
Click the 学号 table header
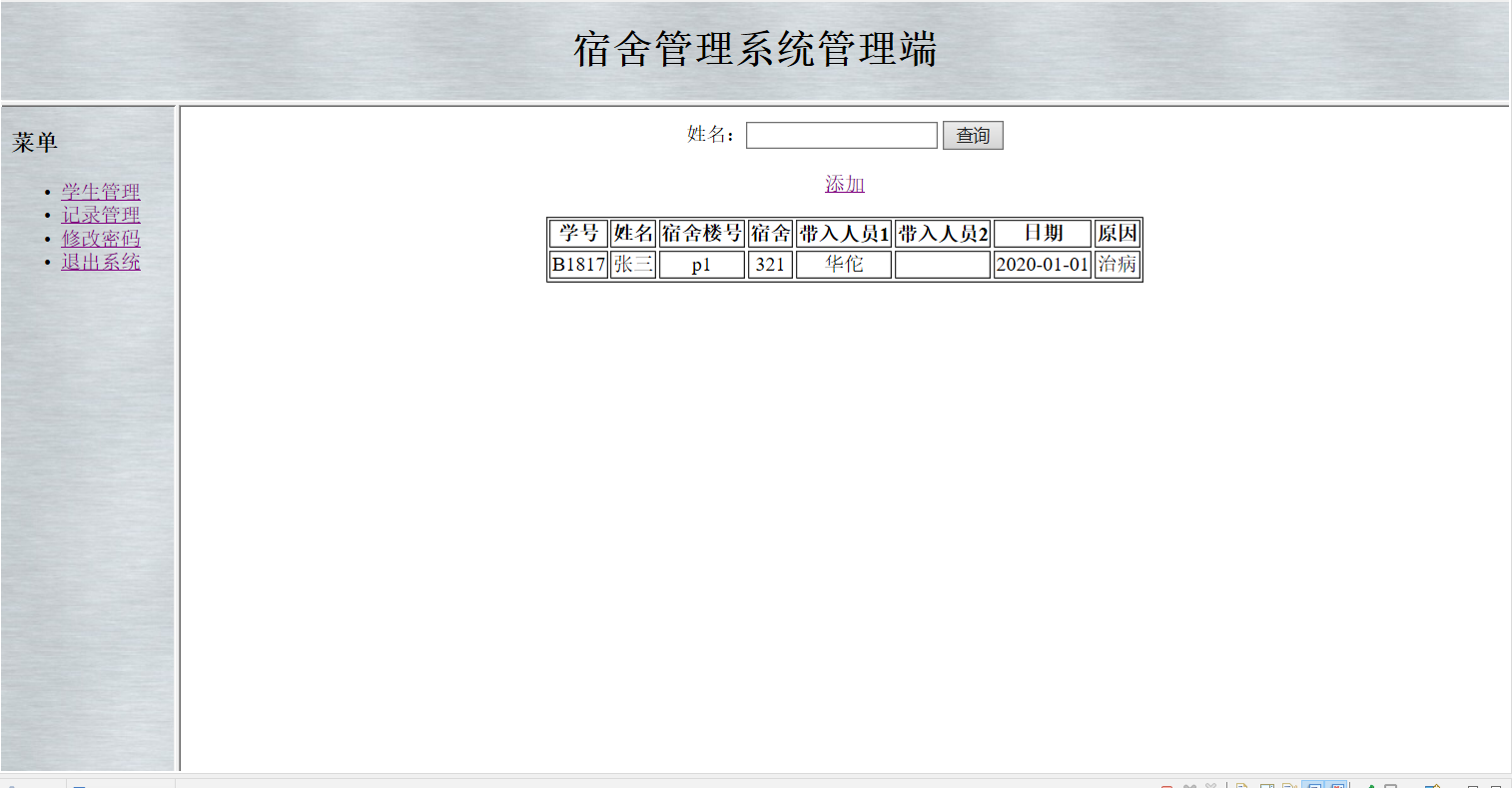tap(577, 233)
